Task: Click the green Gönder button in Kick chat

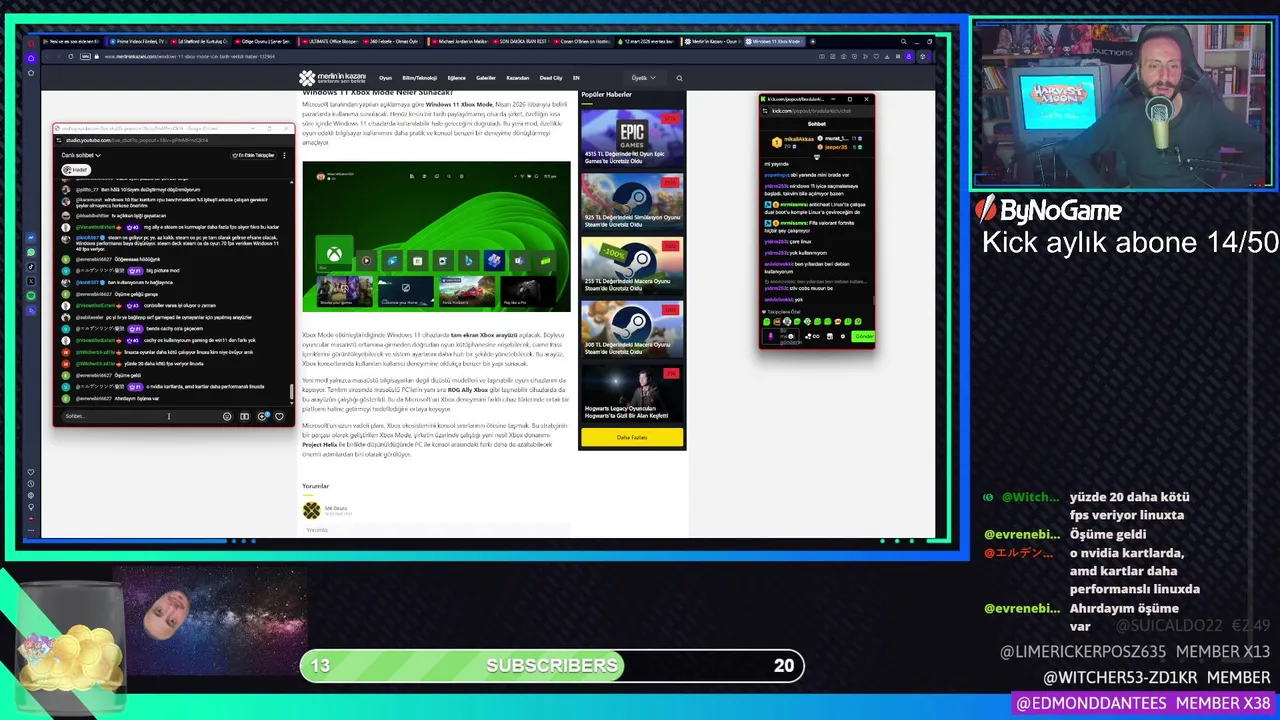Action: click(x=864, y=336)
